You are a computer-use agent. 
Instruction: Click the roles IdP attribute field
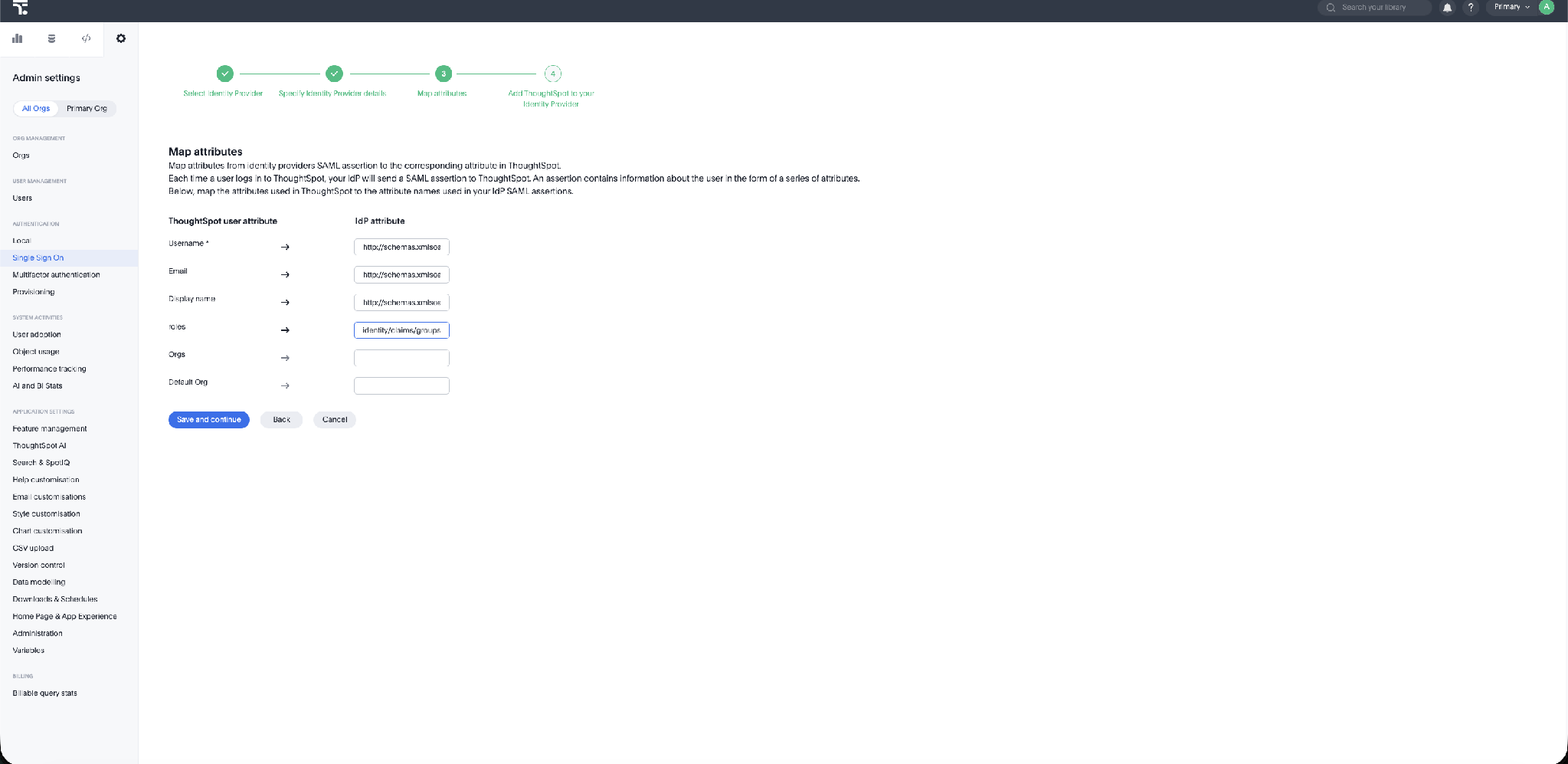tap(401, 330)
